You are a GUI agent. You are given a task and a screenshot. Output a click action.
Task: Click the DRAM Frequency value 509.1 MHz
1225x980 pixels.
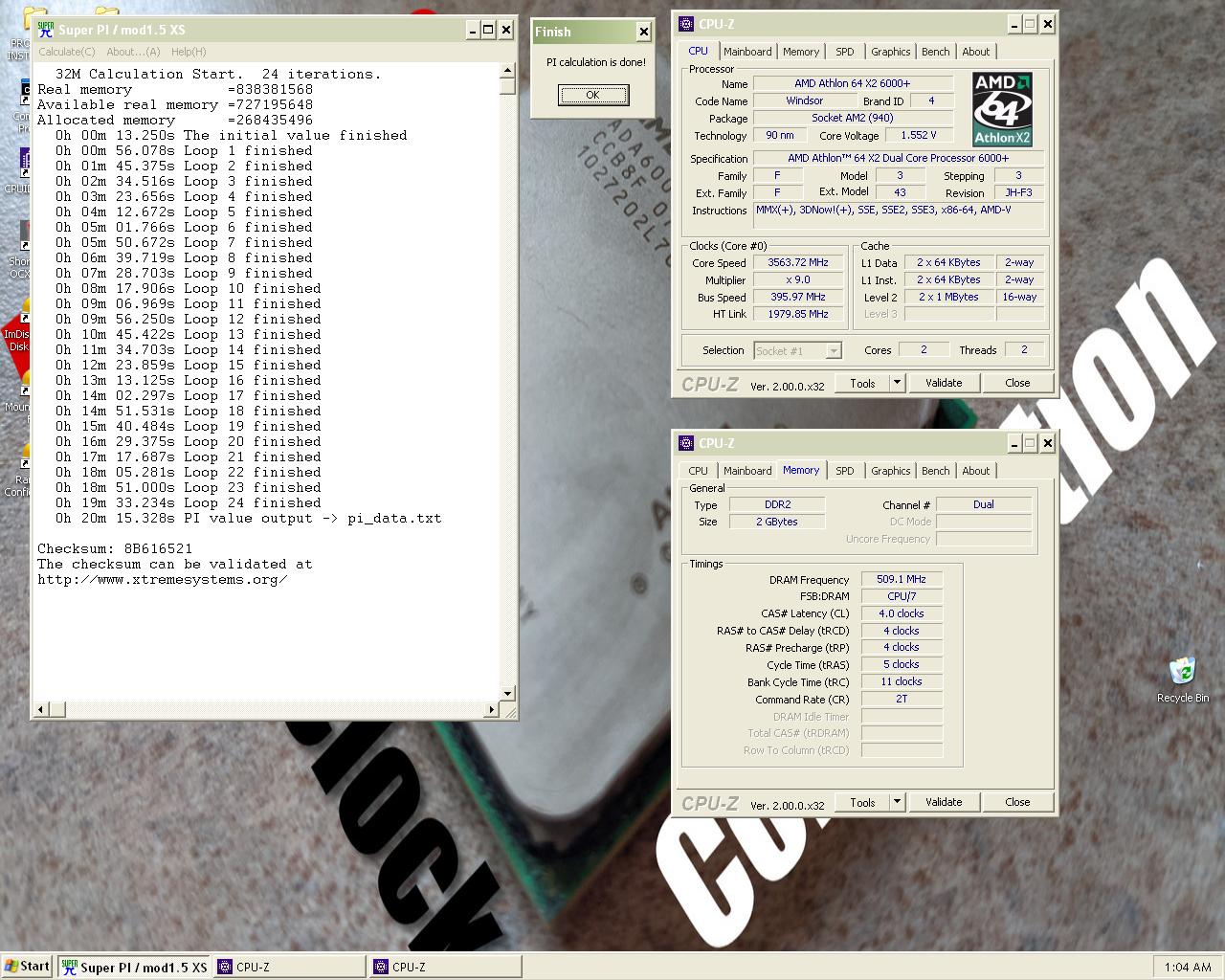[902, 579]
